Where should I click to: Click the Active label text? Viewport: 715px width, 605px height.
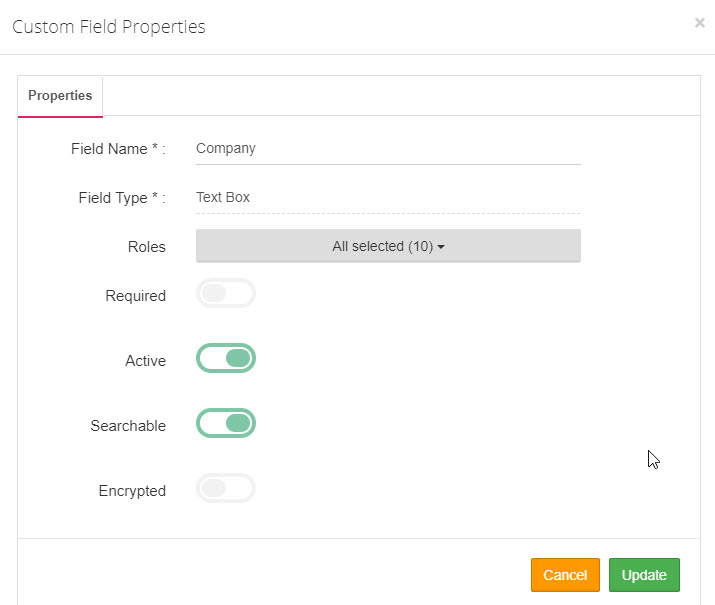(x=145, y=361)
